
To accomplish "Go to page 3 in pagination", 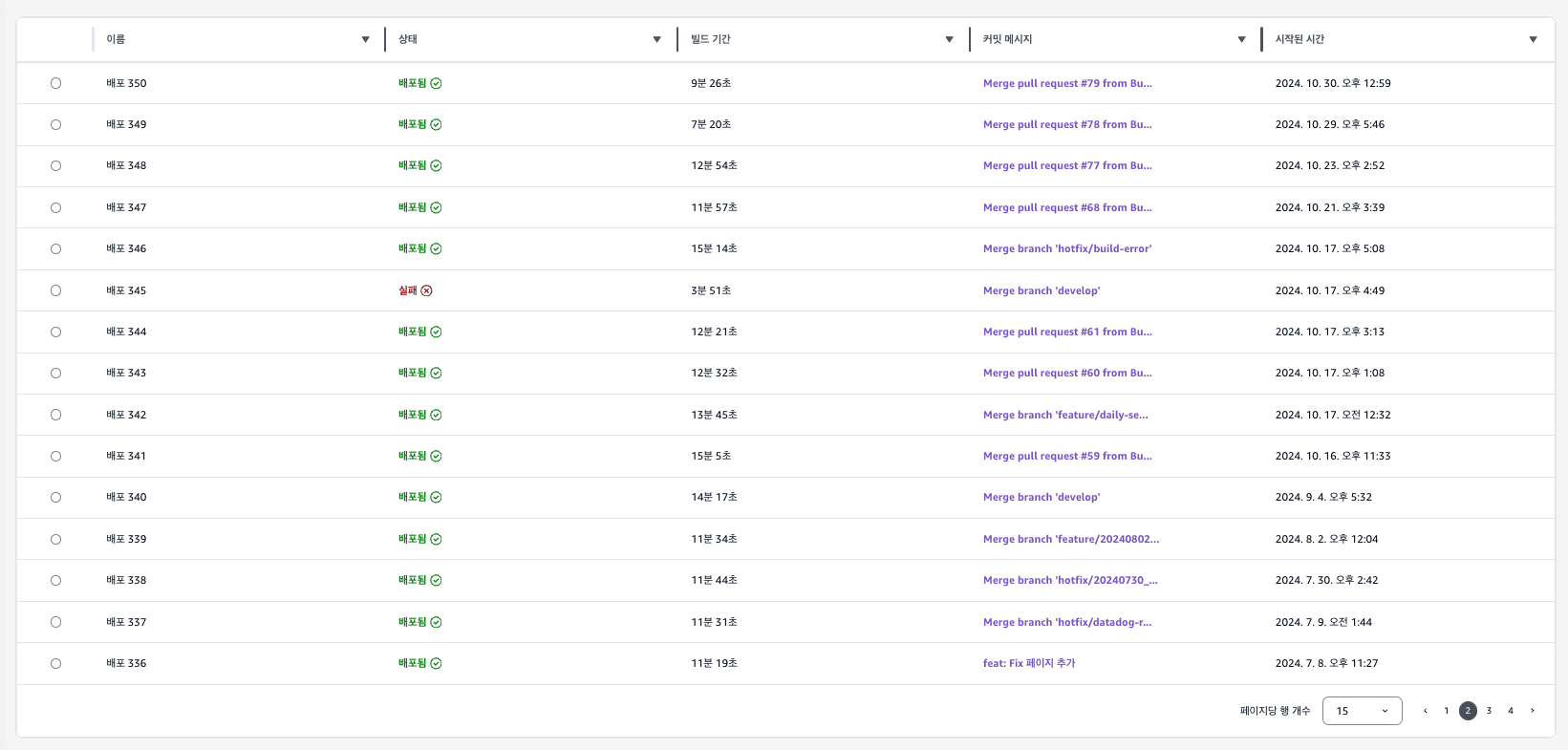I will point(1489,711).
